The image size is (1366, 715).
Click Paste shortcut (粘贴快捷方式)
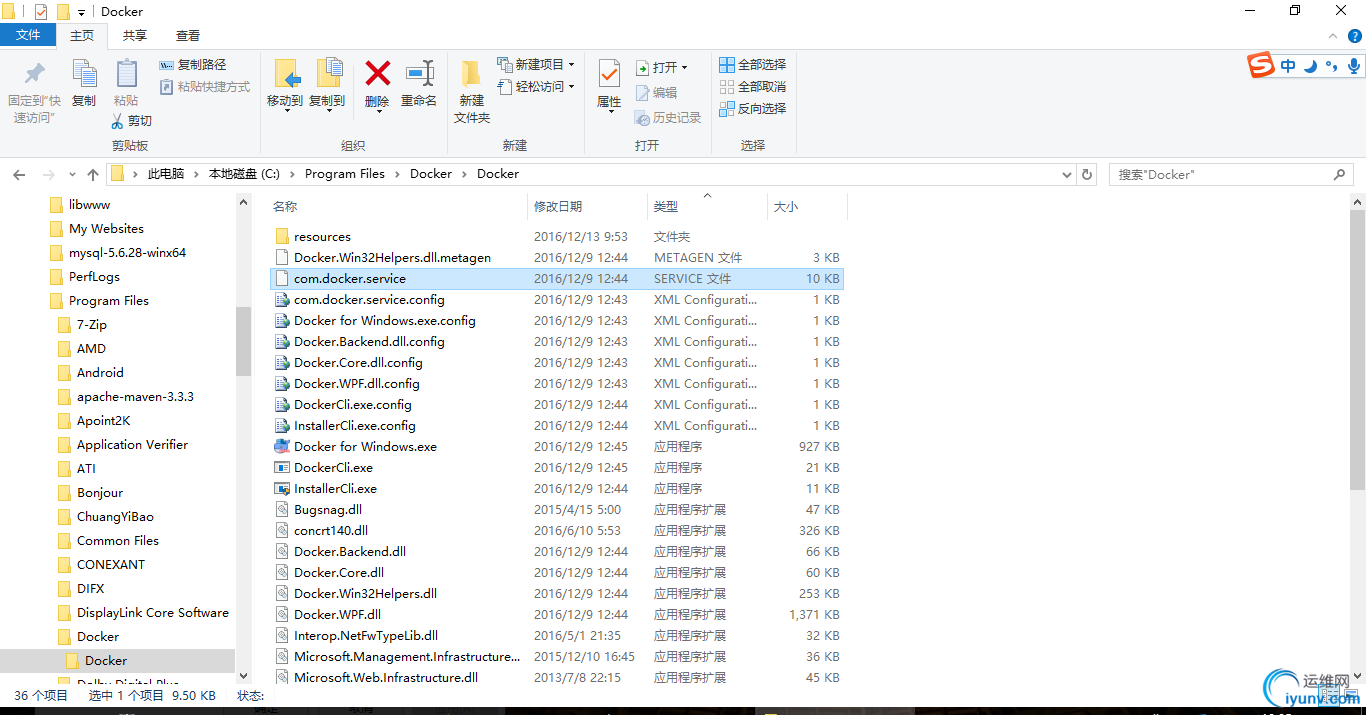(205, 87)
